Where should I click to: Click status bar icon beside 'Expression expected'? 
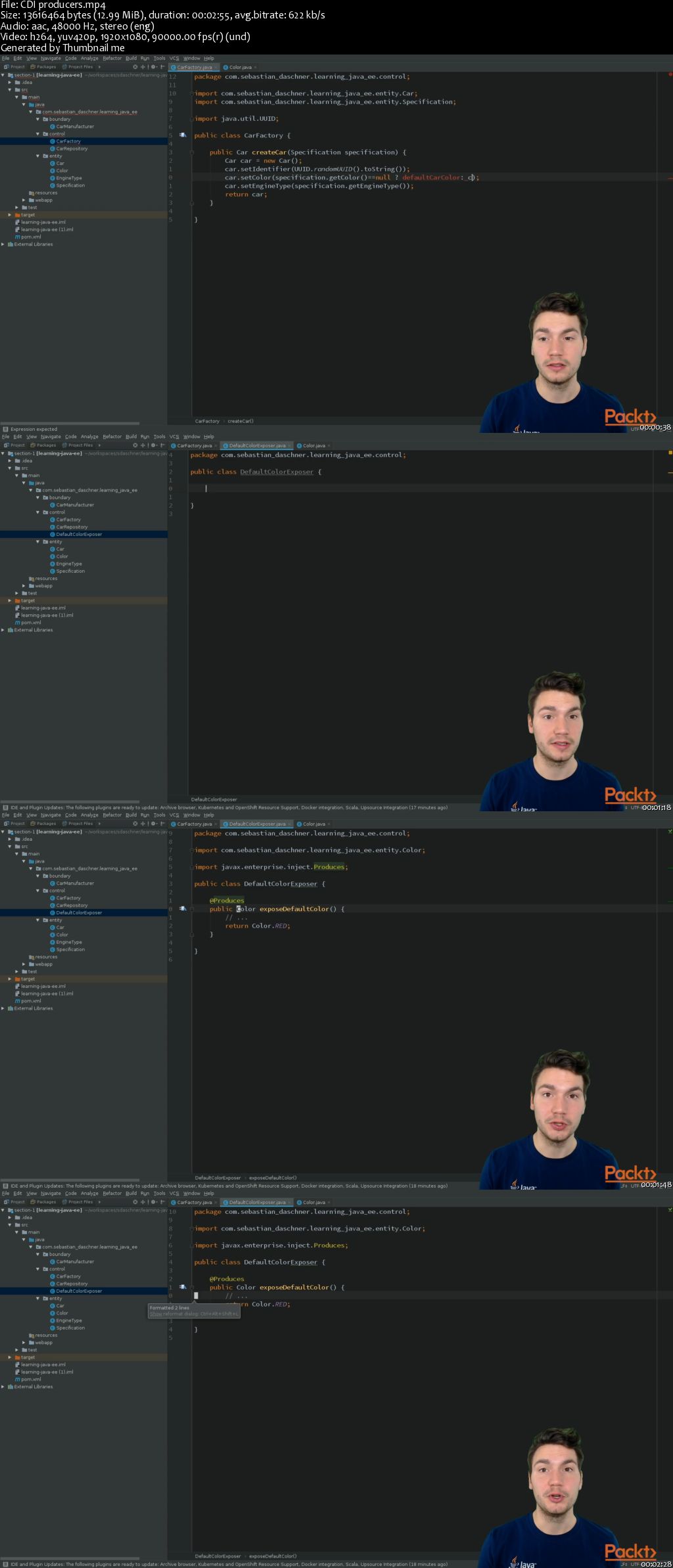(x=5, y=429)
